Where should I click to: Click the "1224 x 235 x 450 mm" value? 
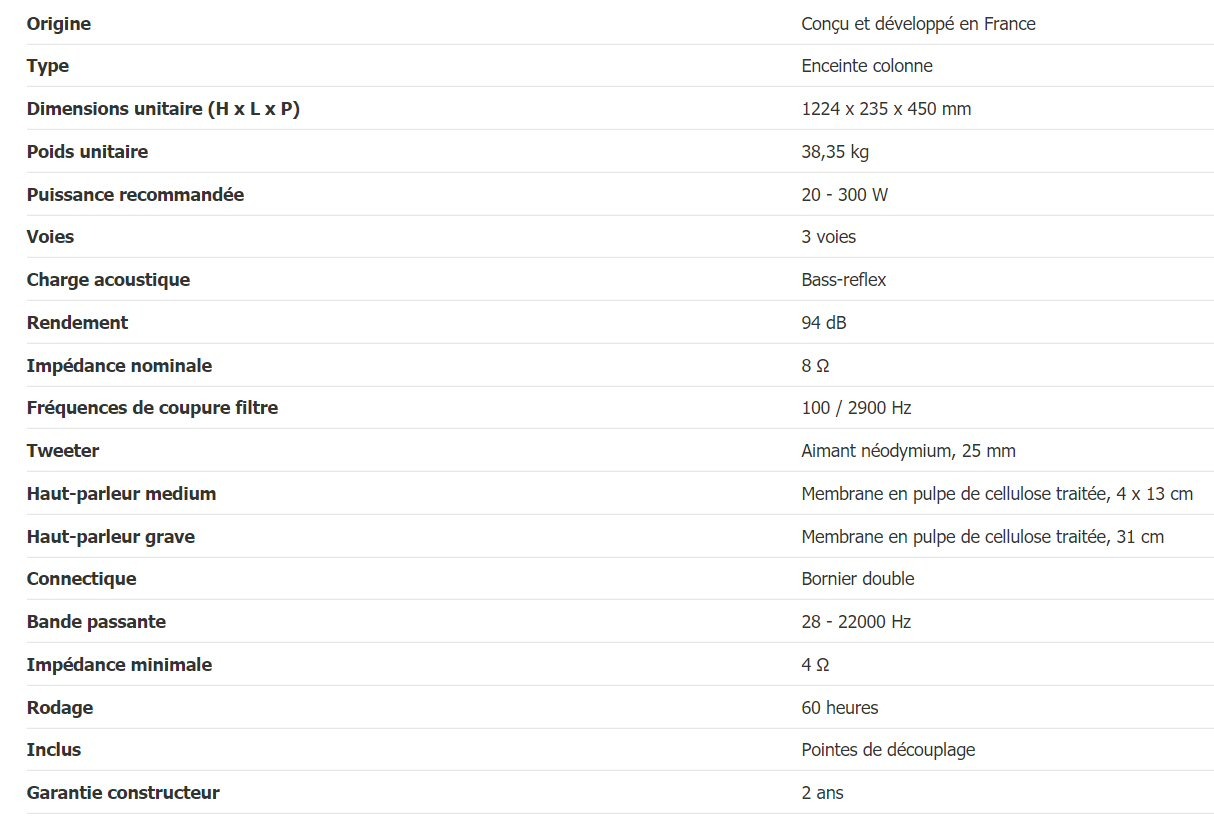pyautogui.click(x=886, y=109)
